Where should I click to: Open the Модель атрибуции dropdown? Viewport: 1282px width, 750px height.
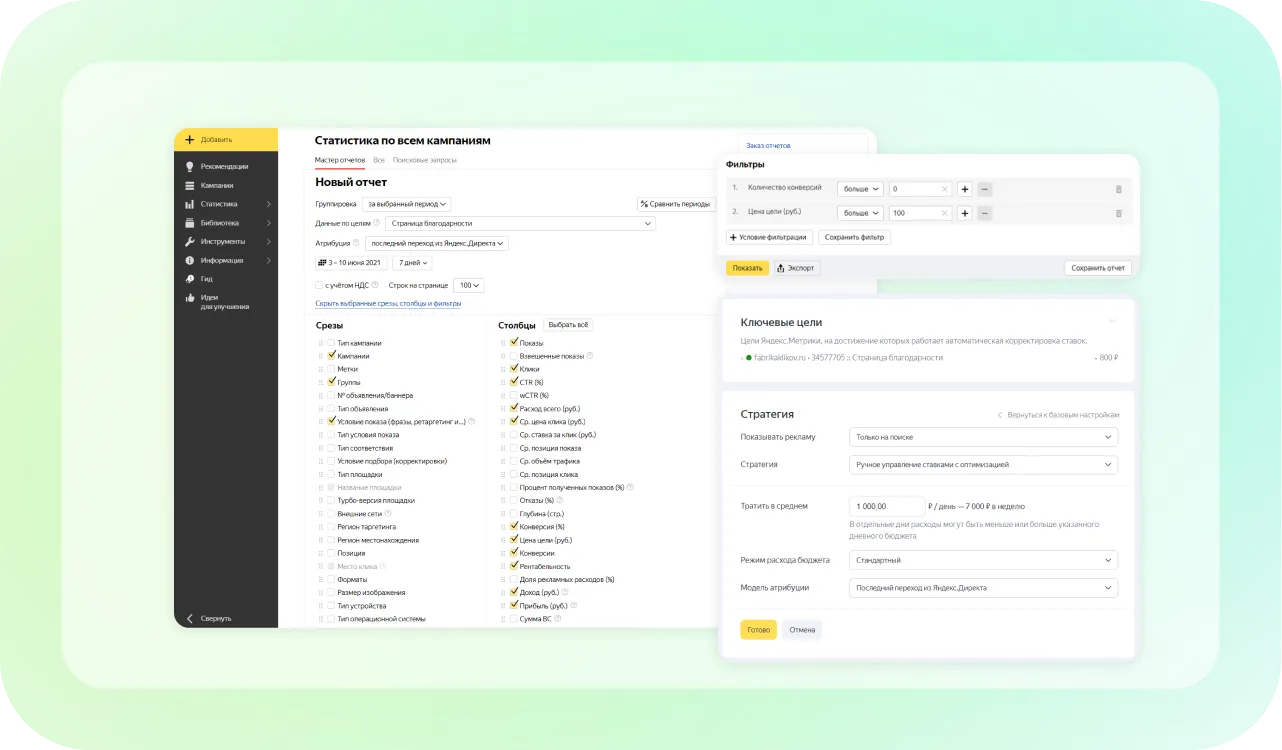coord(982,588)
